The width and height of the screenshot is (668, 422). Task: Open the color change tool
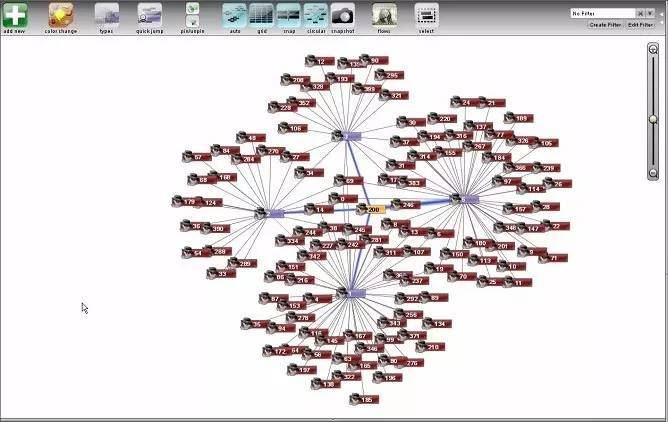point(60,14)
